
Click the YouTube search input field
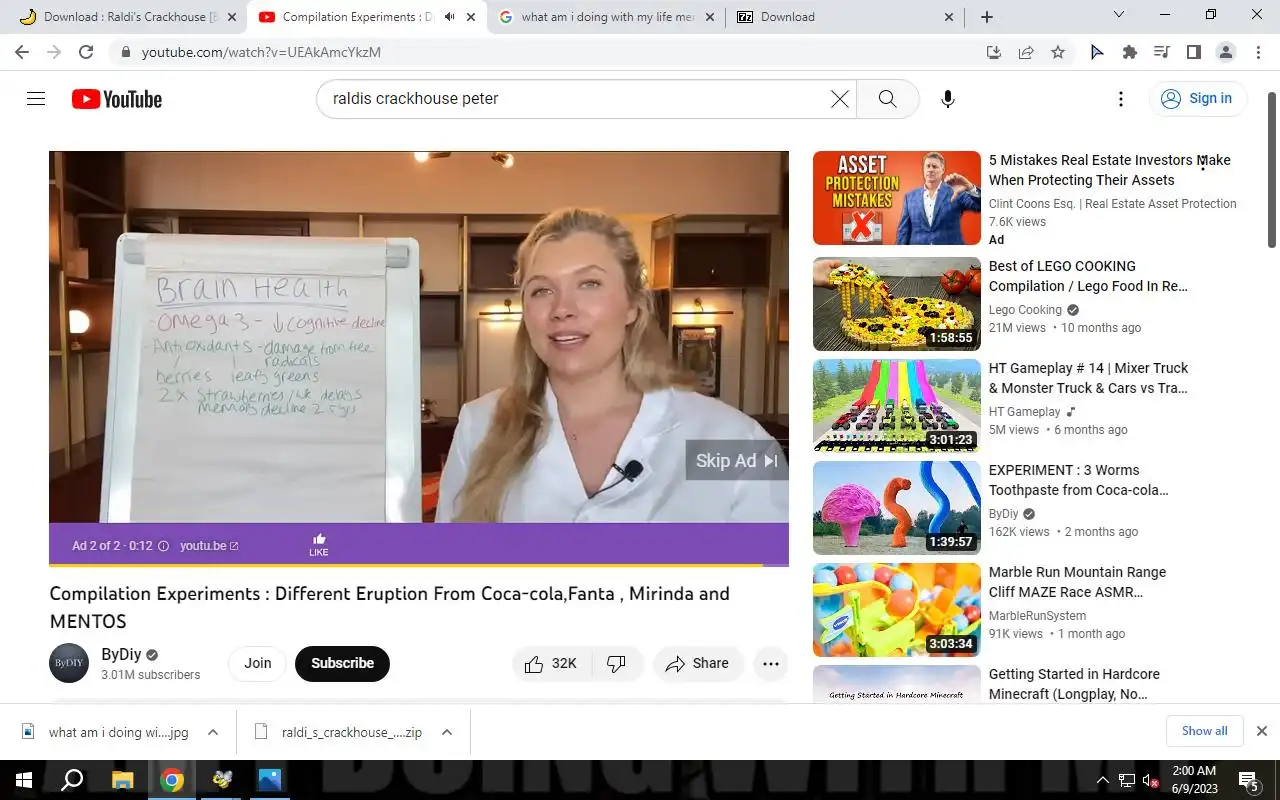[x=575, y=98]
